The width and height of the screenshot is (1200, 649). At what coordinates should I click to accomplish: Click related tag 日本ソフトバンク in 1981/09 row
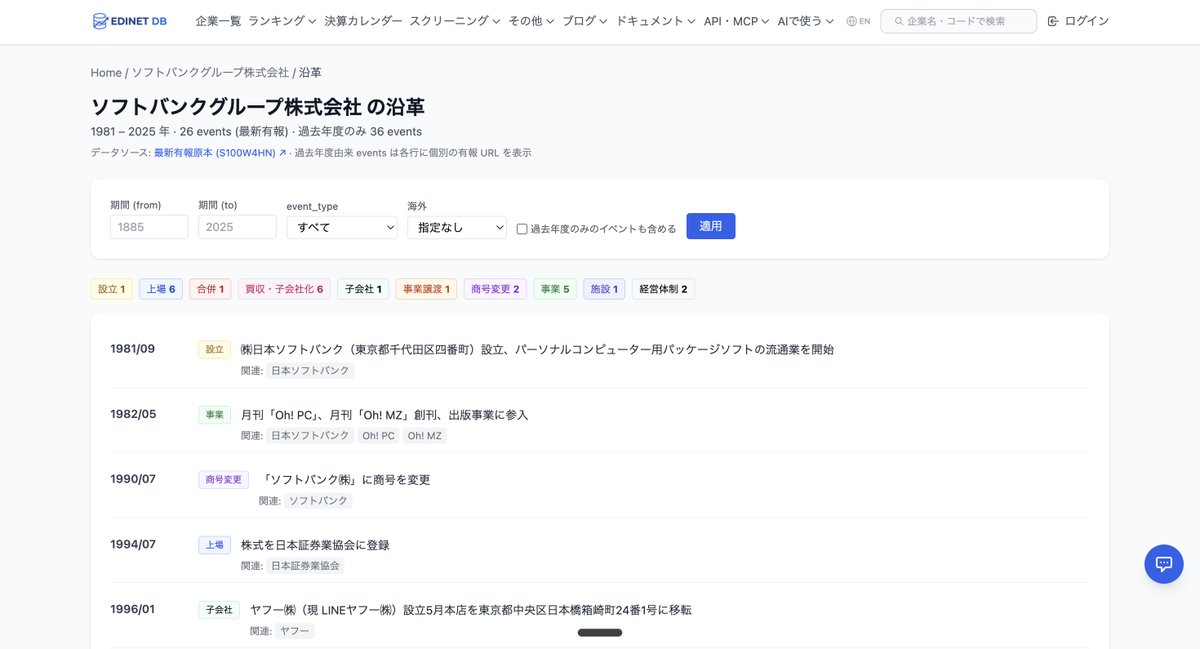pyautogui.click(x=310, y=371)
